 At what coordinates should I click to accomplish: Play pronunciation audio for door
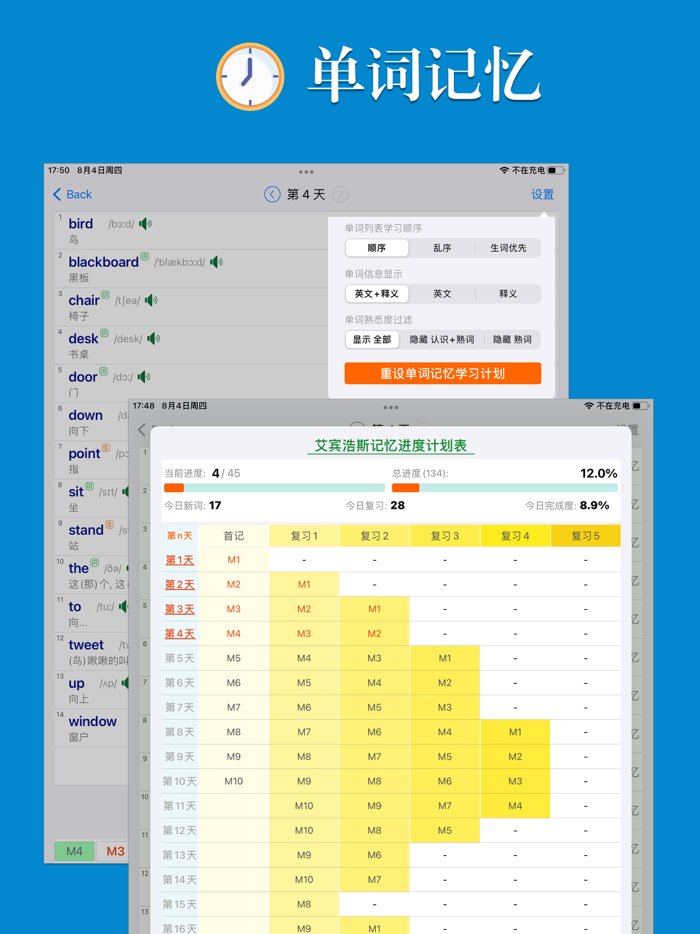click(144, 376)
